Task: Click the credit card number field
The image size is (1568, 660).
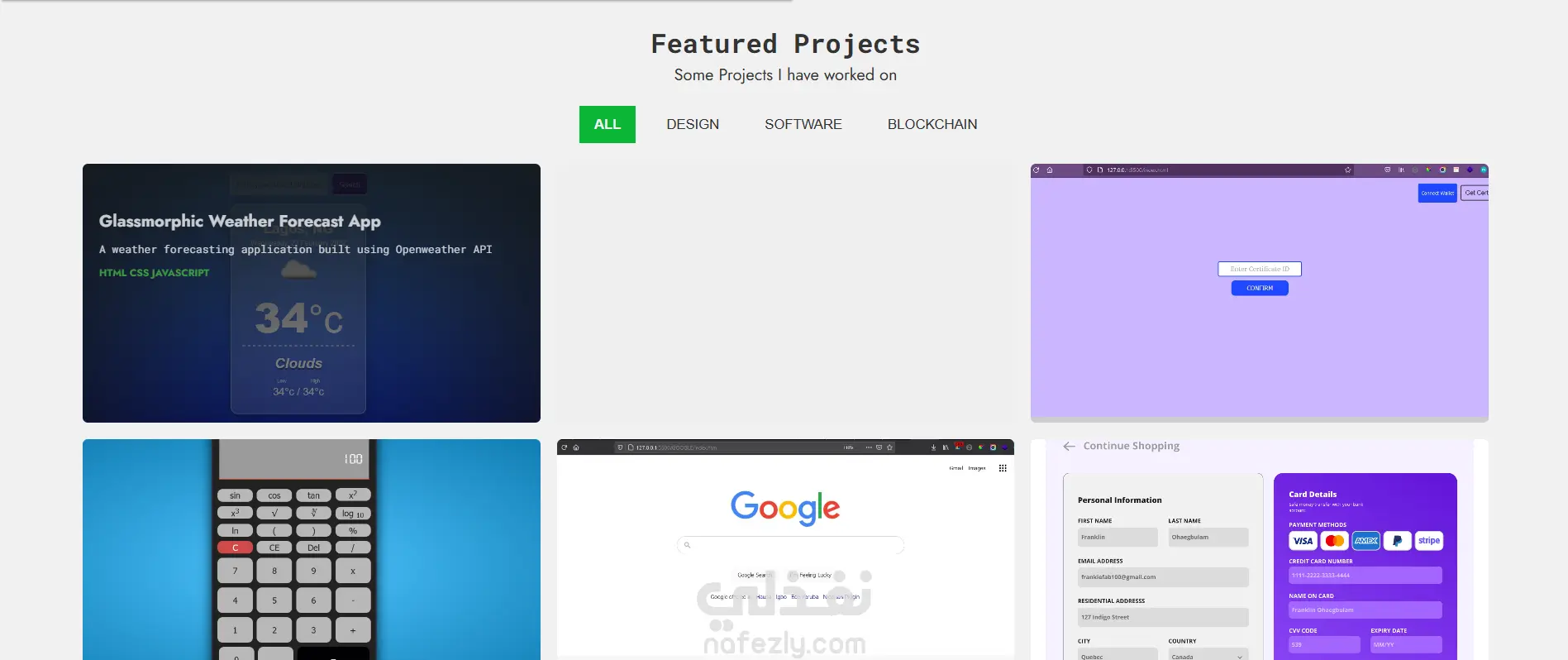Action: click(x=1365, y=575)
